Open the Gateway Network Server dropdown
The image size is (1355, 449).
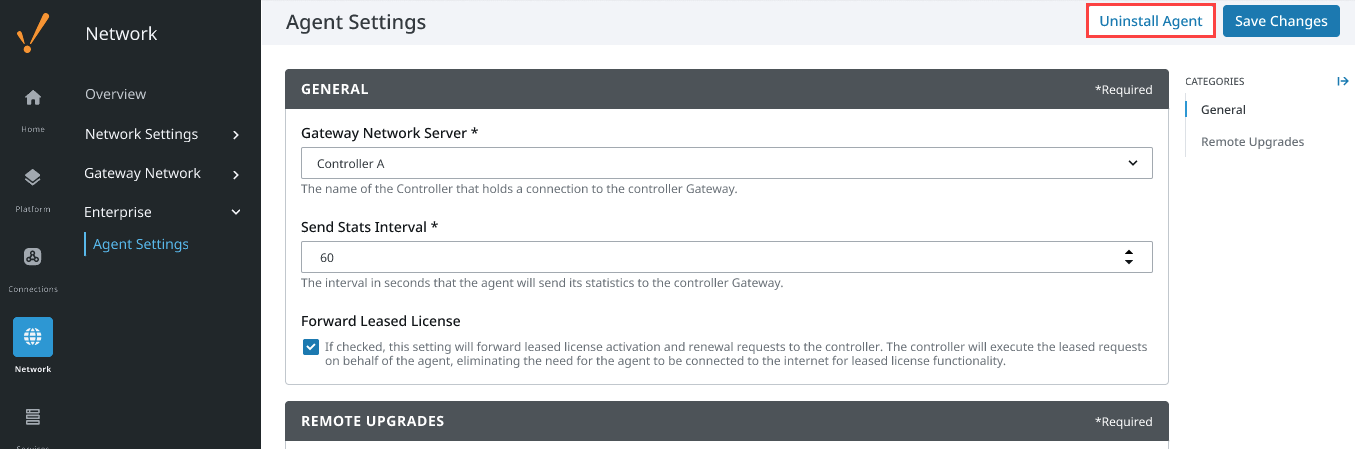pyautogui.click(x=726, y=163)
